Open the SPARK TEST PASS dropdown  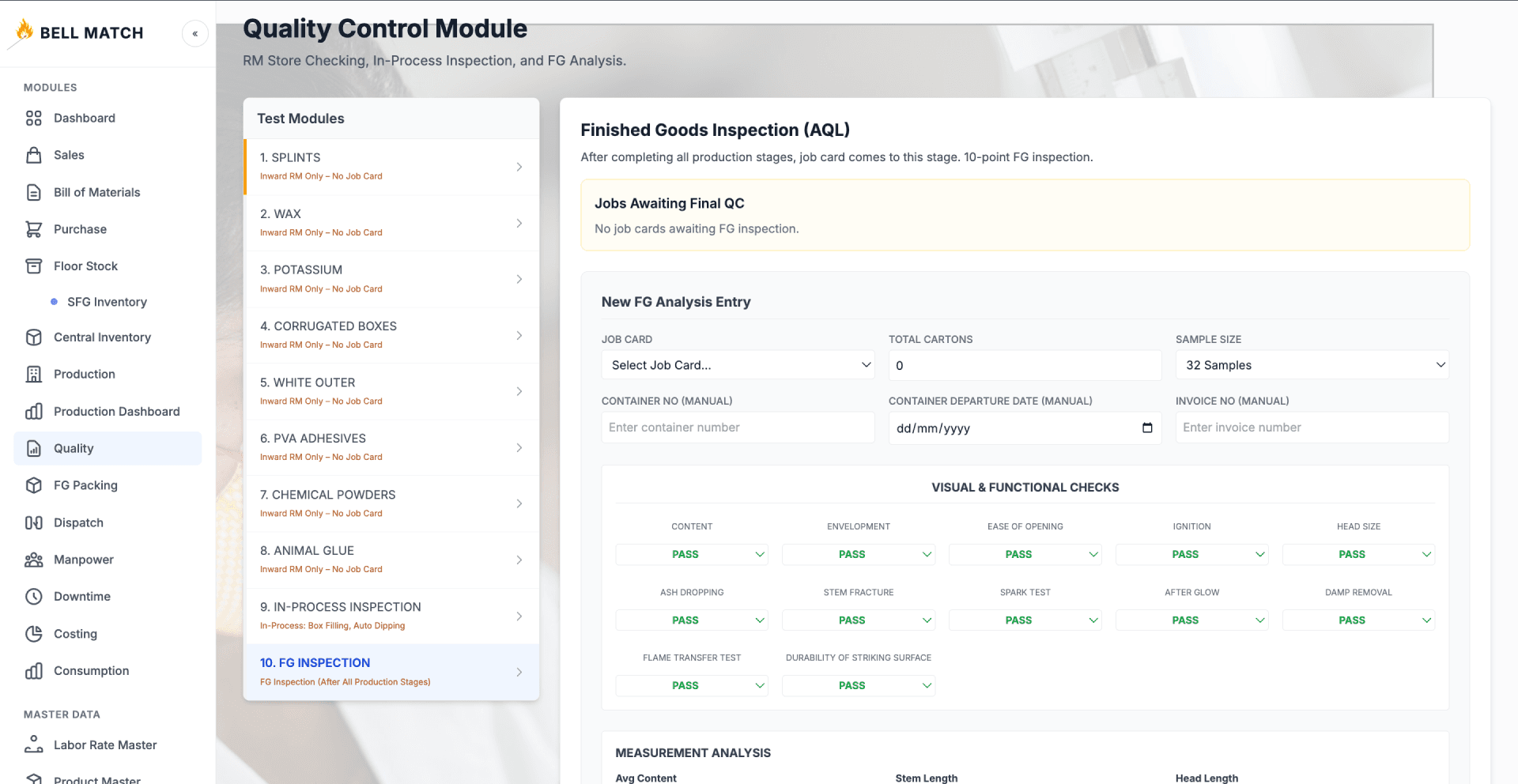click(1025, 620)
